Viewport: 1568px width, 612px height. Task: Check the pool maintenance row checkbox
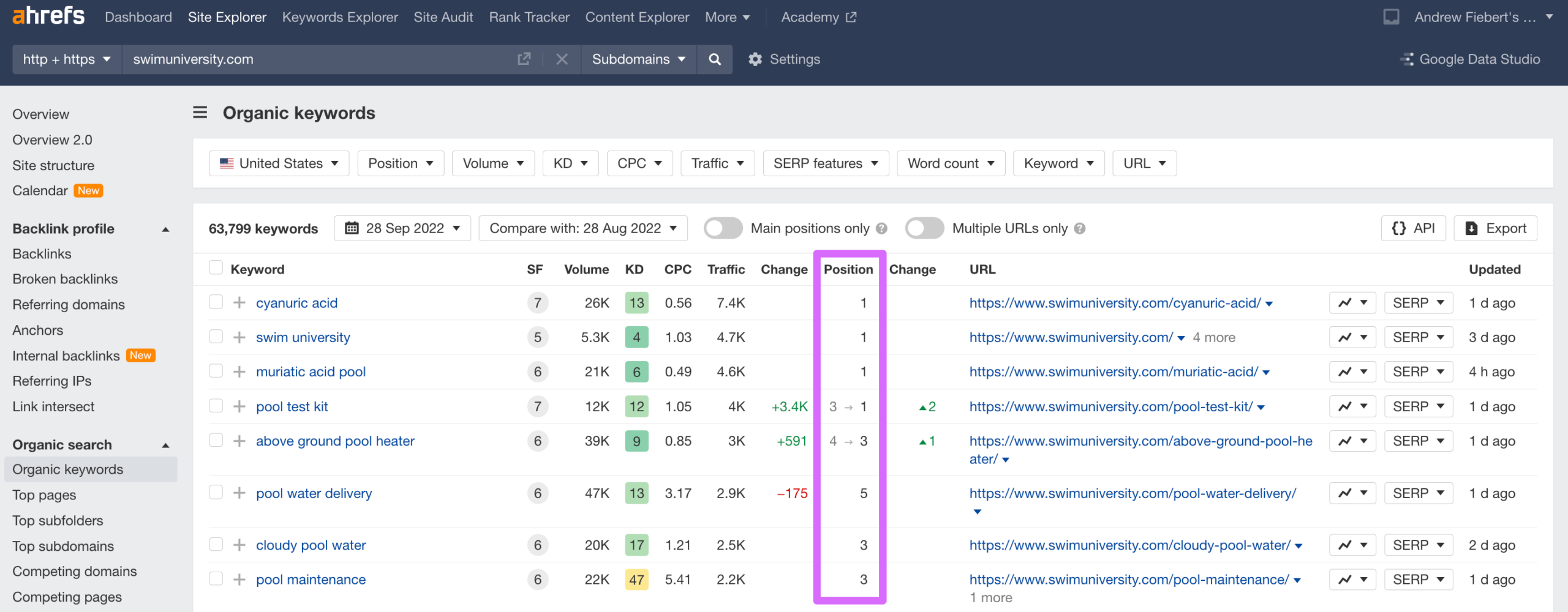pos(216,578)
